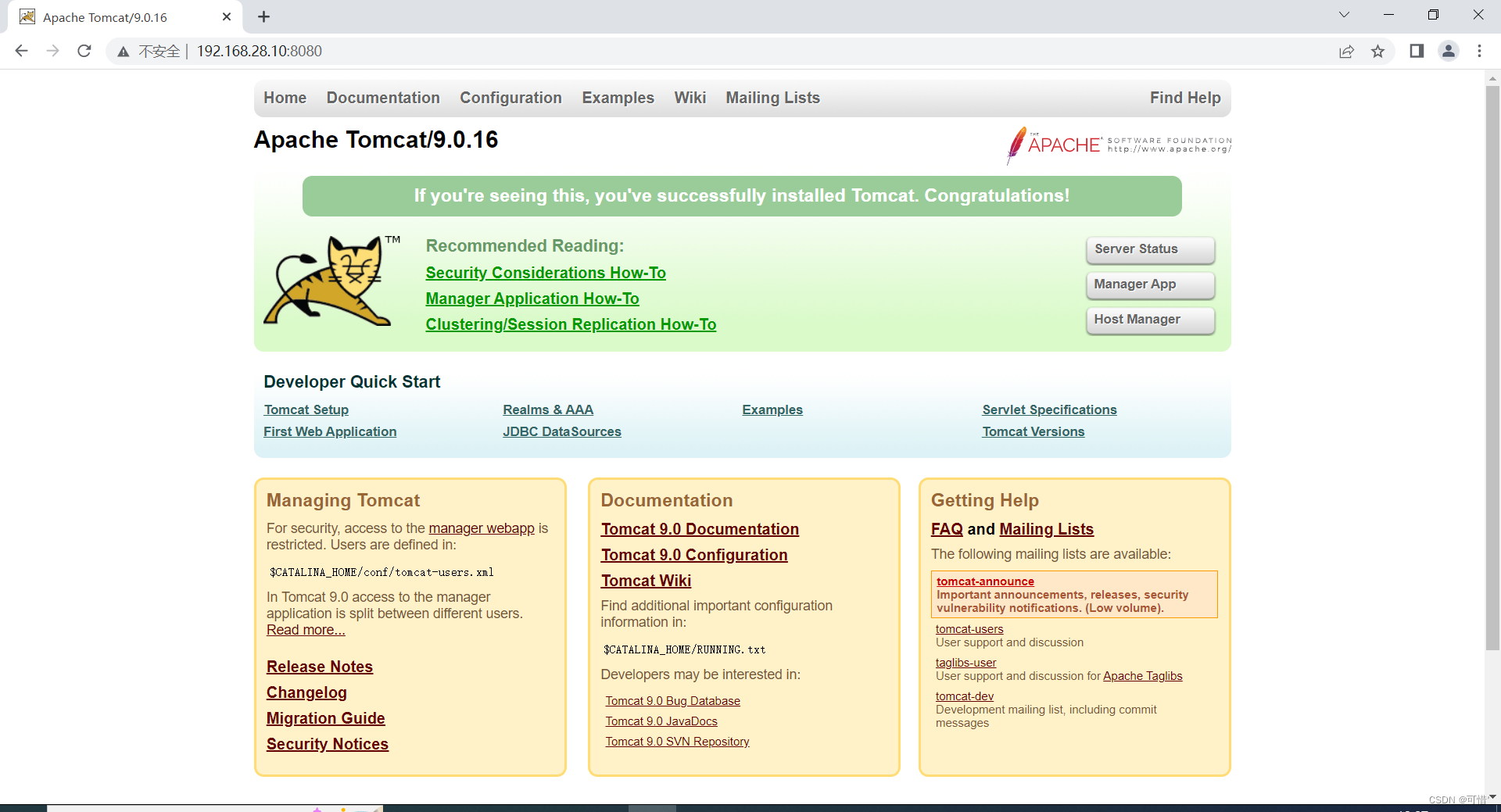Image resolution: width=1501 pixels, height=812 pixels.
Task: Open the tomcat-announce mailing list
Action: (x=985, y=581)
